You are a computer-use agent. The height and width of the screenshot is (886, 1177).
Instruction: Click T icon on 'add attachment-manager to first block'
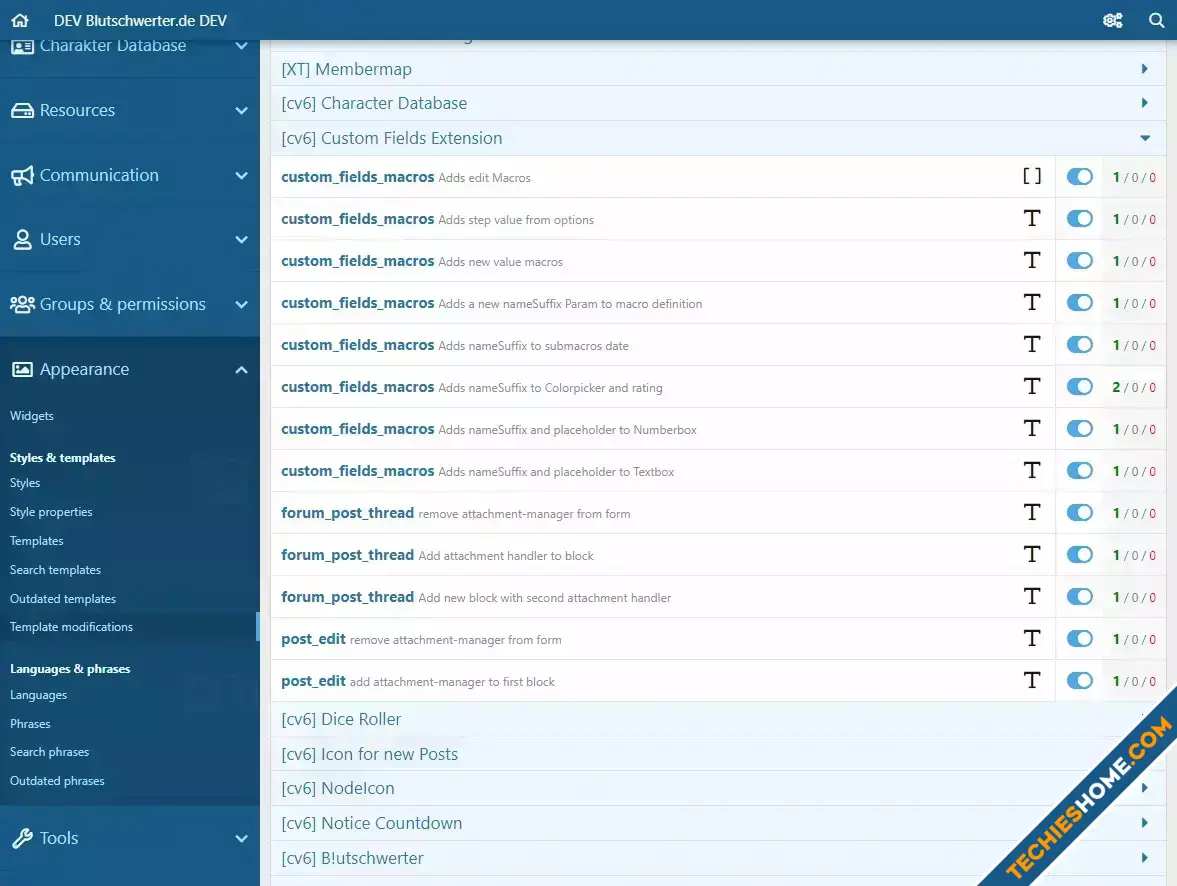[1032, 681]
